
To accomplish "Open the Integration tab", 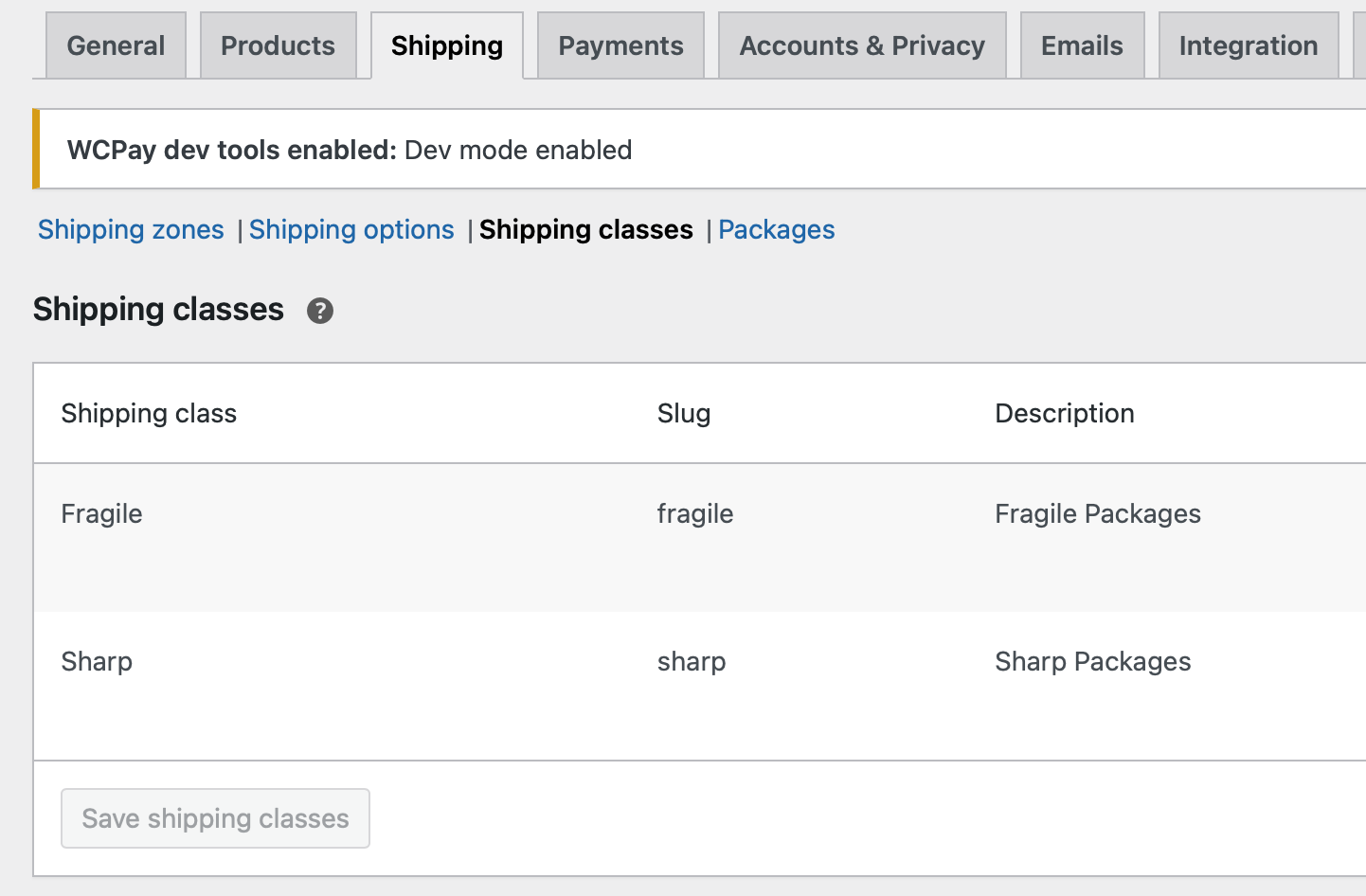I will pos(1249,45).
